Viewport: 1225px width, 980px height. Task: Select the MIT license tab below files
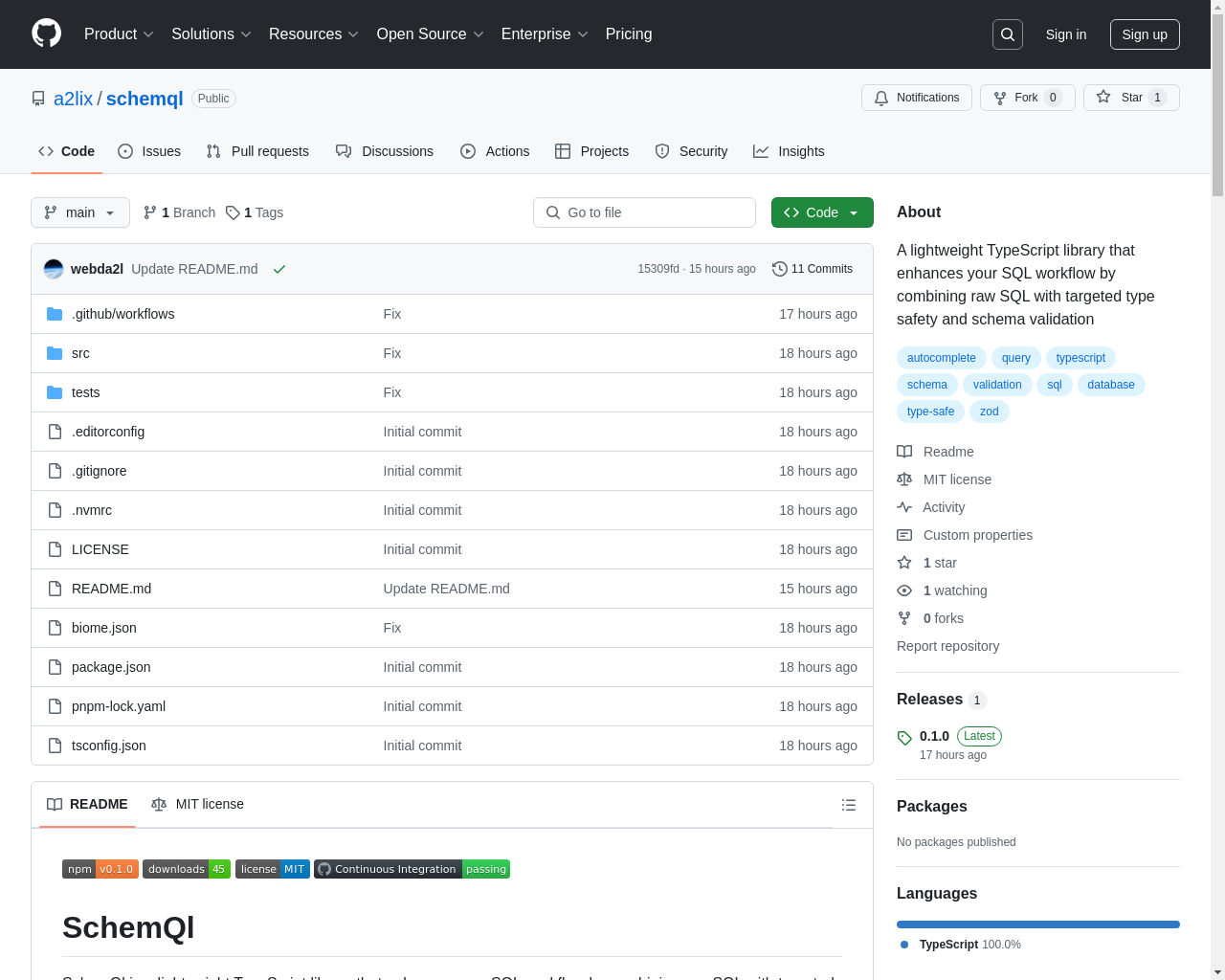click(x=197, y=804)
